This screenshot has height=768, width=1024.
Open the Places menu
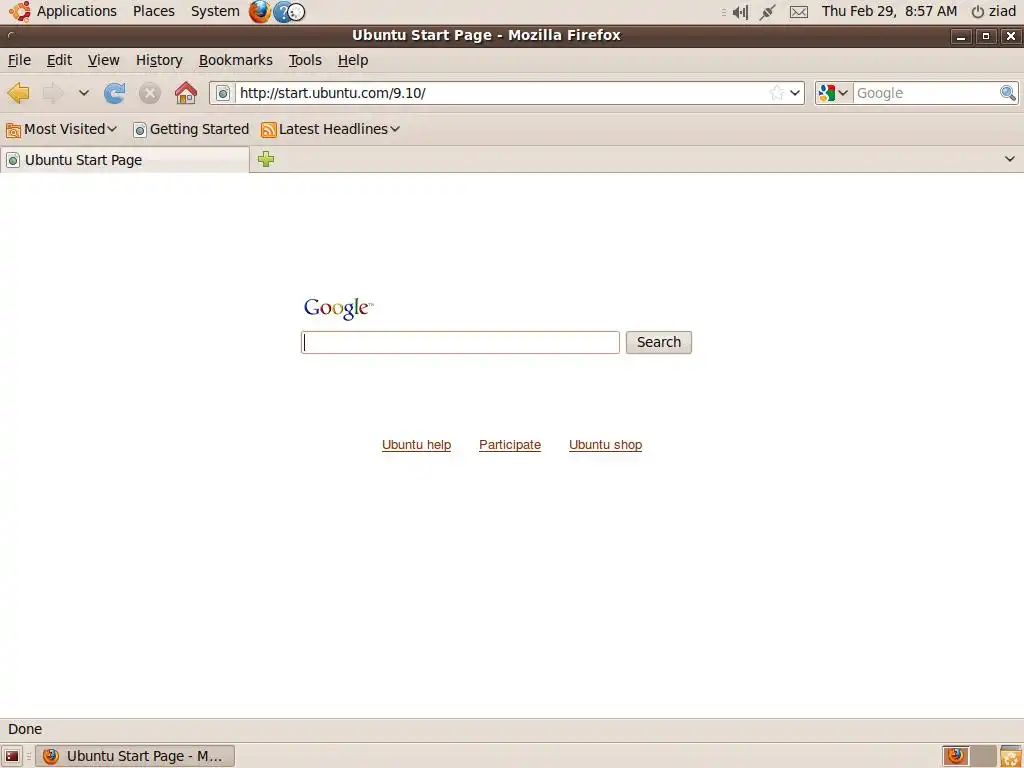(x=154, y=11)
